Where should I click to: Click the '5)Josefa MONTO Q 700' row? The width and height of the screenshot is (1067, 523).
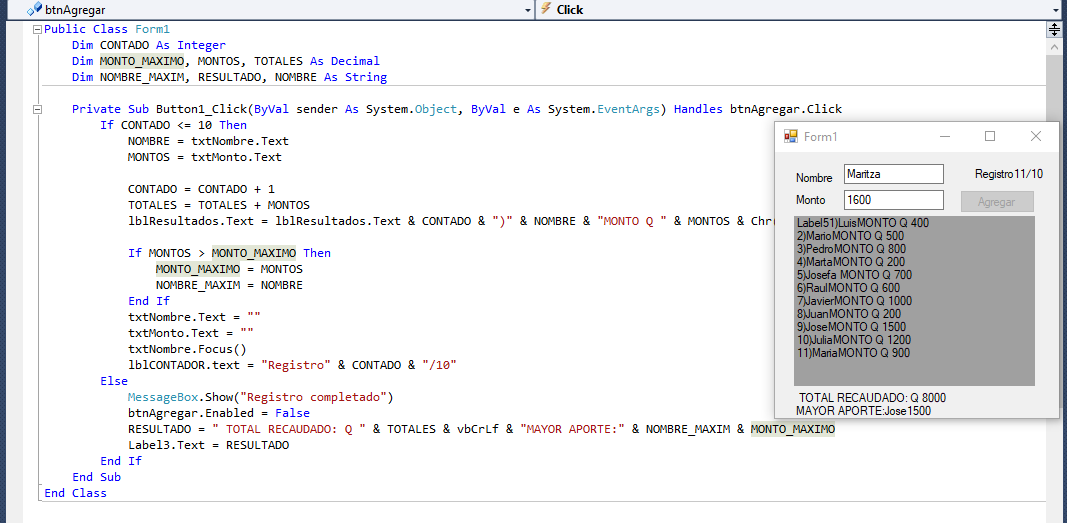tap(854, 275)
